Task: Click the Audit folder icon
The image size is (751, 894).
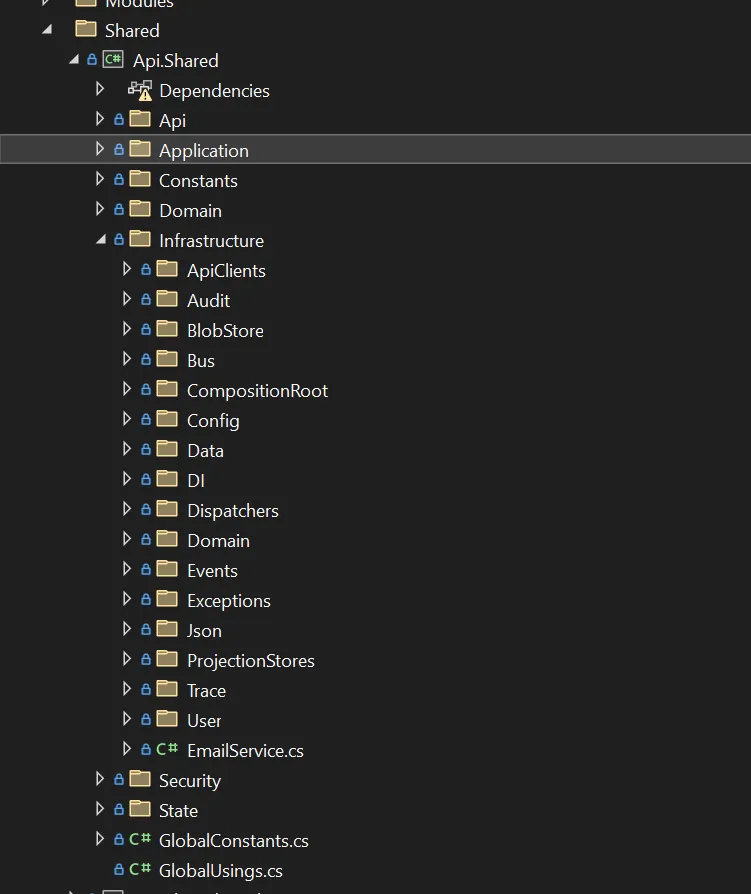Action: tap(167, 298)
